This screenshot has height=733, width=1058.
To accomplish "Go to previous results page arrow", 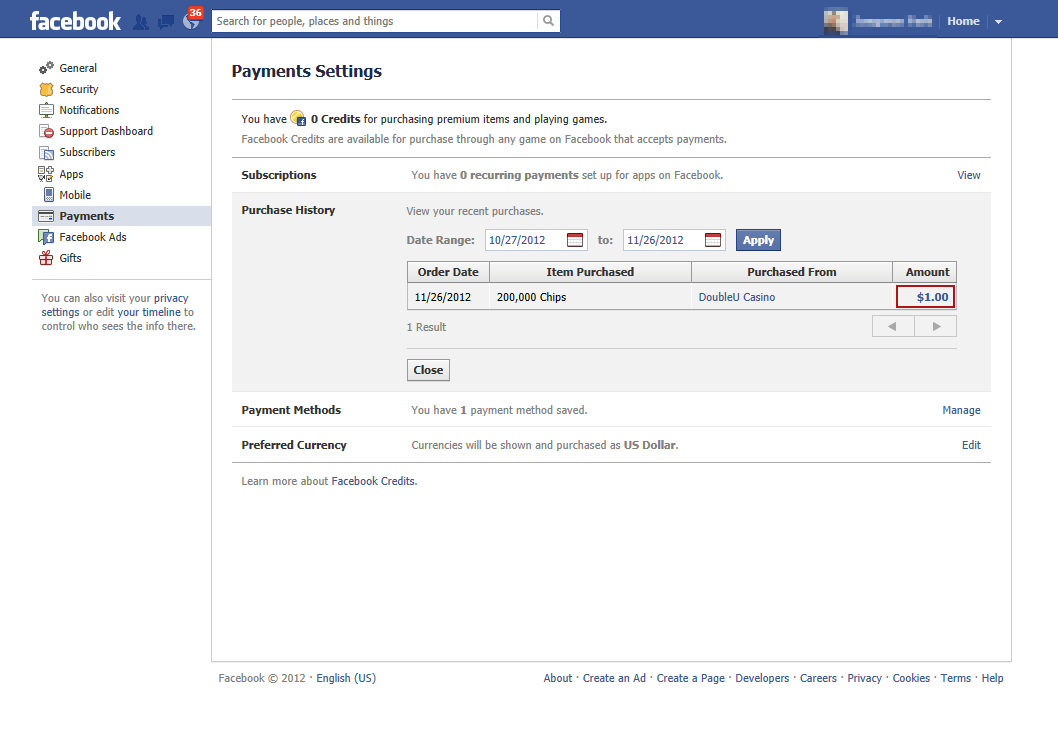I will 893,326.
